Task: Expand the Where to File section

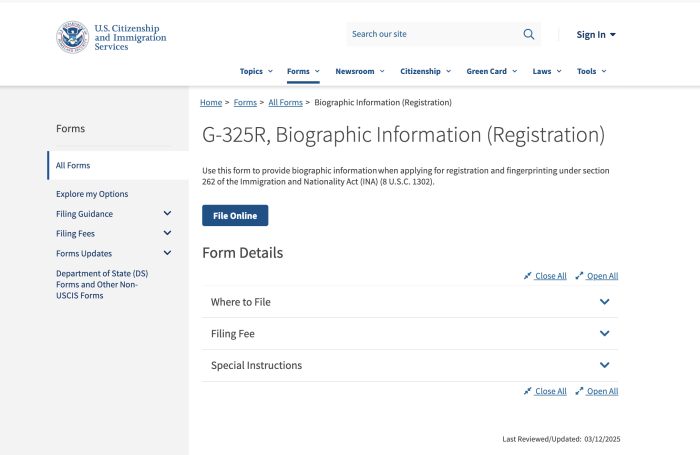Action: [x=410, y=302]
